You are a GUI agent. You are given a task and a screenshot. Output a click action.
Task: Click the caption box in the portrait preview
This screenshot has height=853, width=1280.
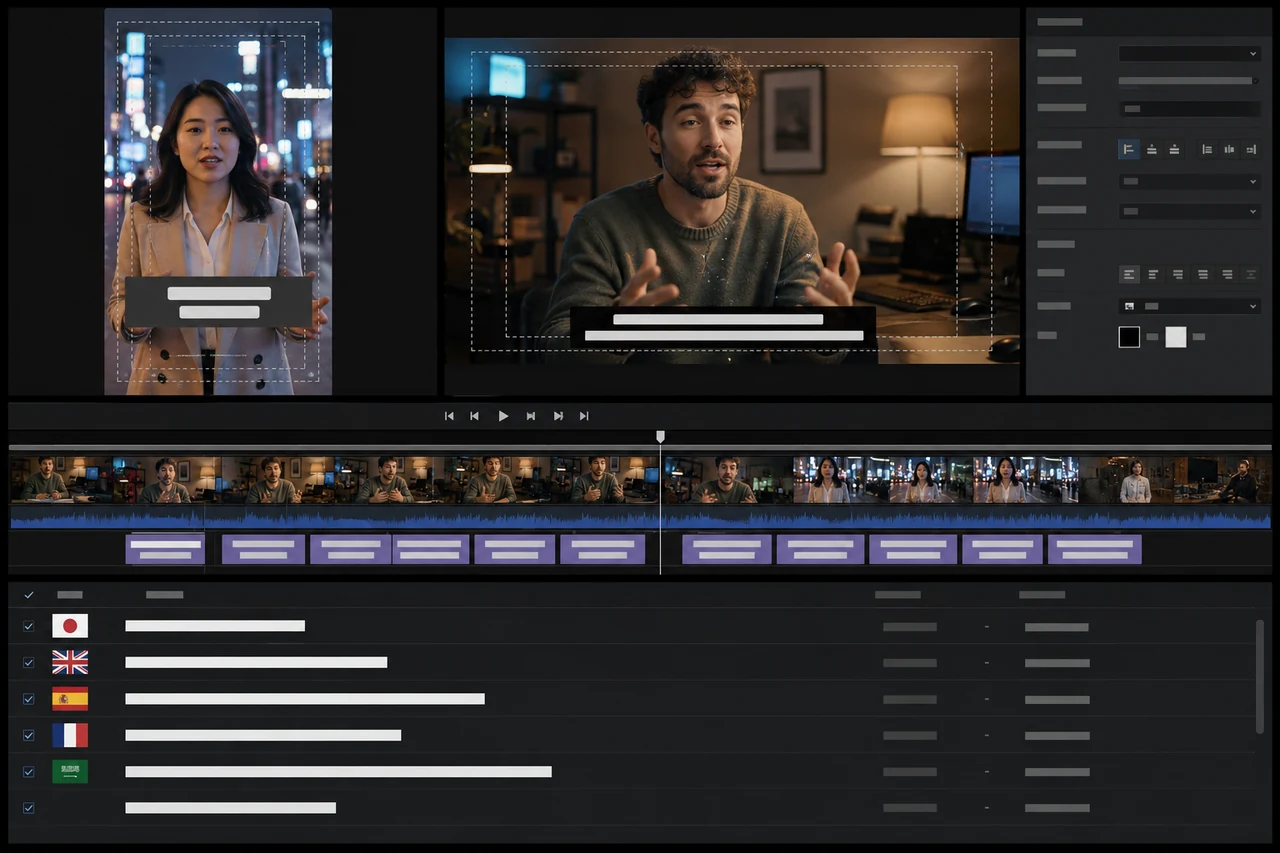(219, 302)
